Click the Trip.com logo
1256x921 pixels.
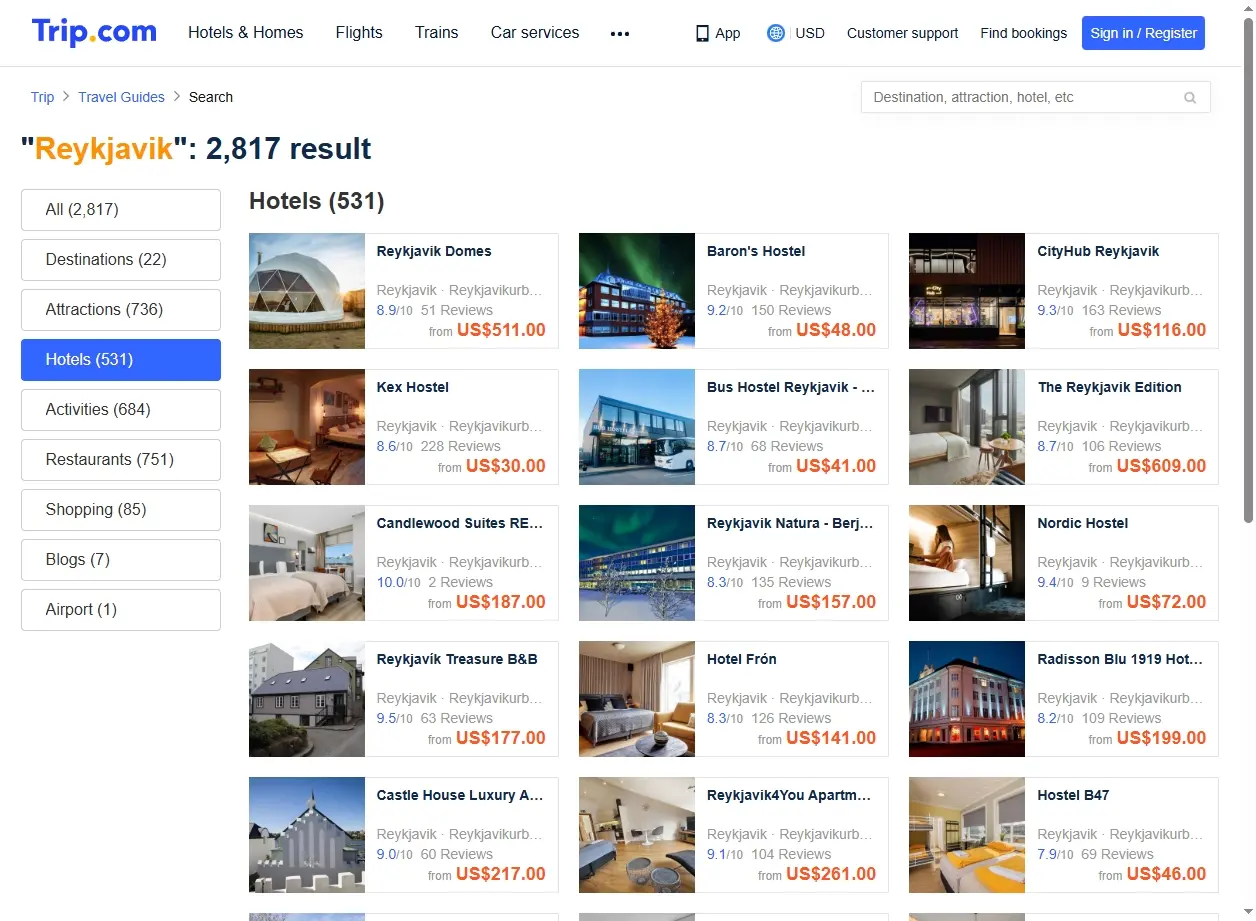94,32
